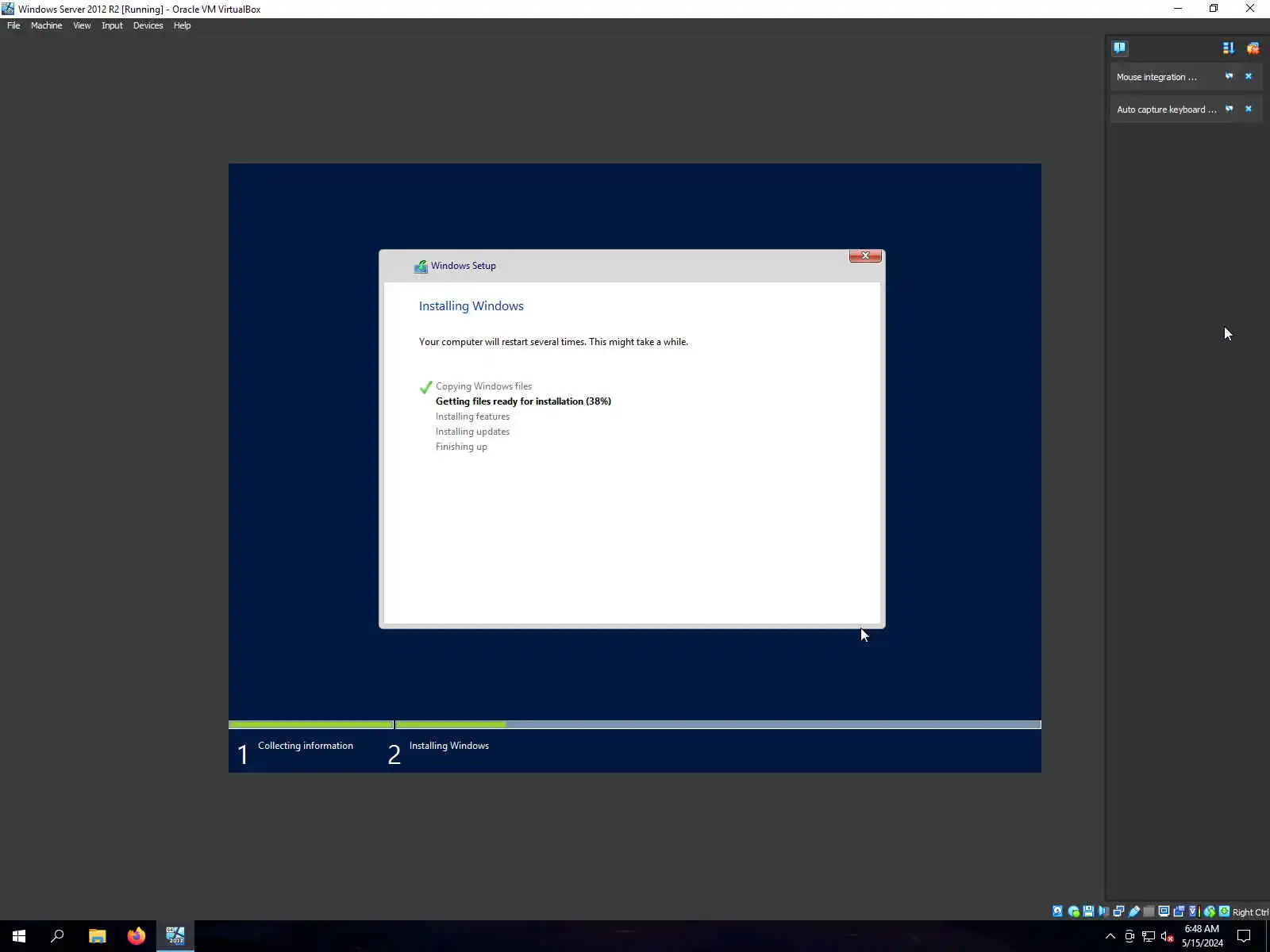Open the File menu
Screen dimensions: 1270x952
pos(13,25)
